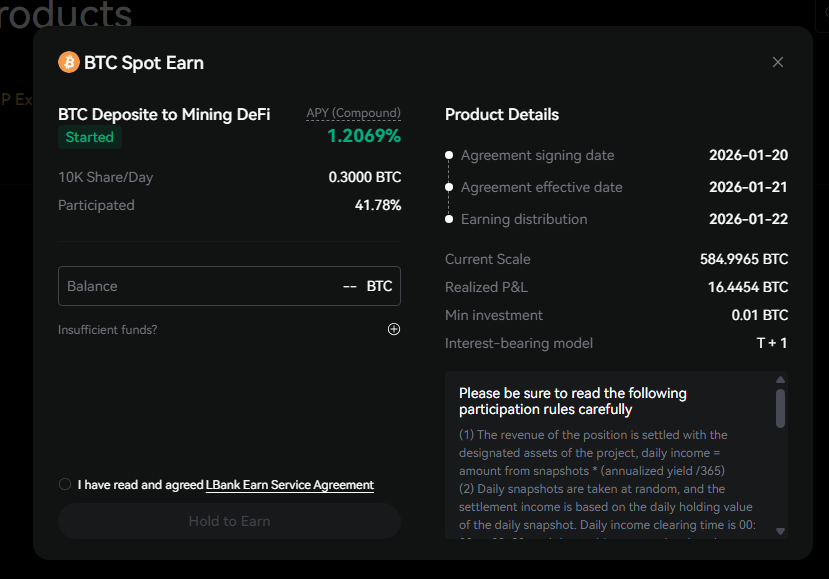
Task: Click the Agreement signing date timeline dot
Action: [x=450, y=156]
